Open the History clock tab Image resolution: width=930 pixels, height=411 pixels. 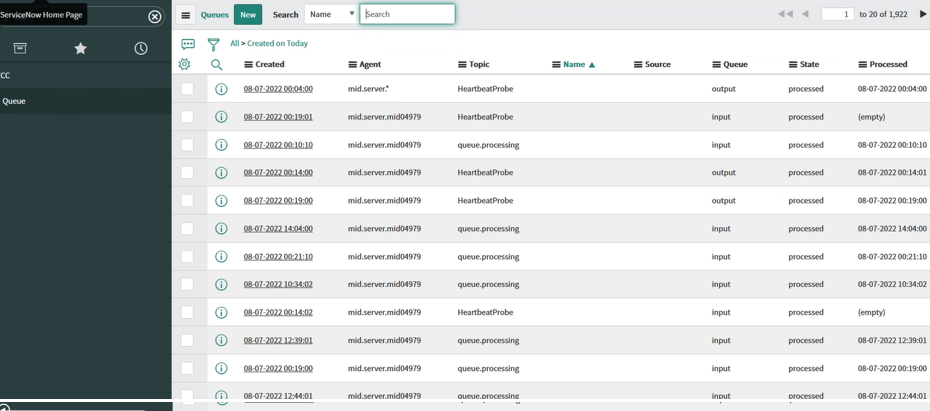[141, 49]
